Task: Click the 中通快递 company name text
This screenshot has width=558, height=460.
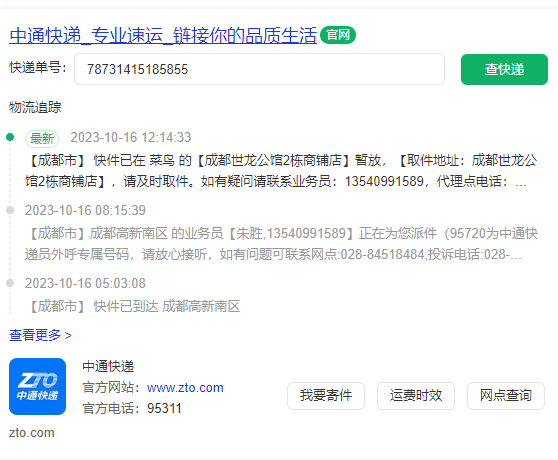Action: point(108,366)
